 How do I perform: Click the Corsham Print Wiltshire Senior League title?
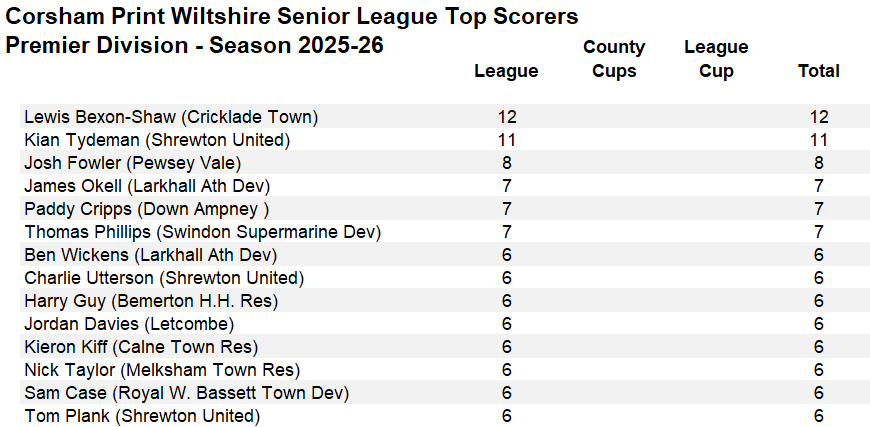pyautogui.click(x=292, y=17)
